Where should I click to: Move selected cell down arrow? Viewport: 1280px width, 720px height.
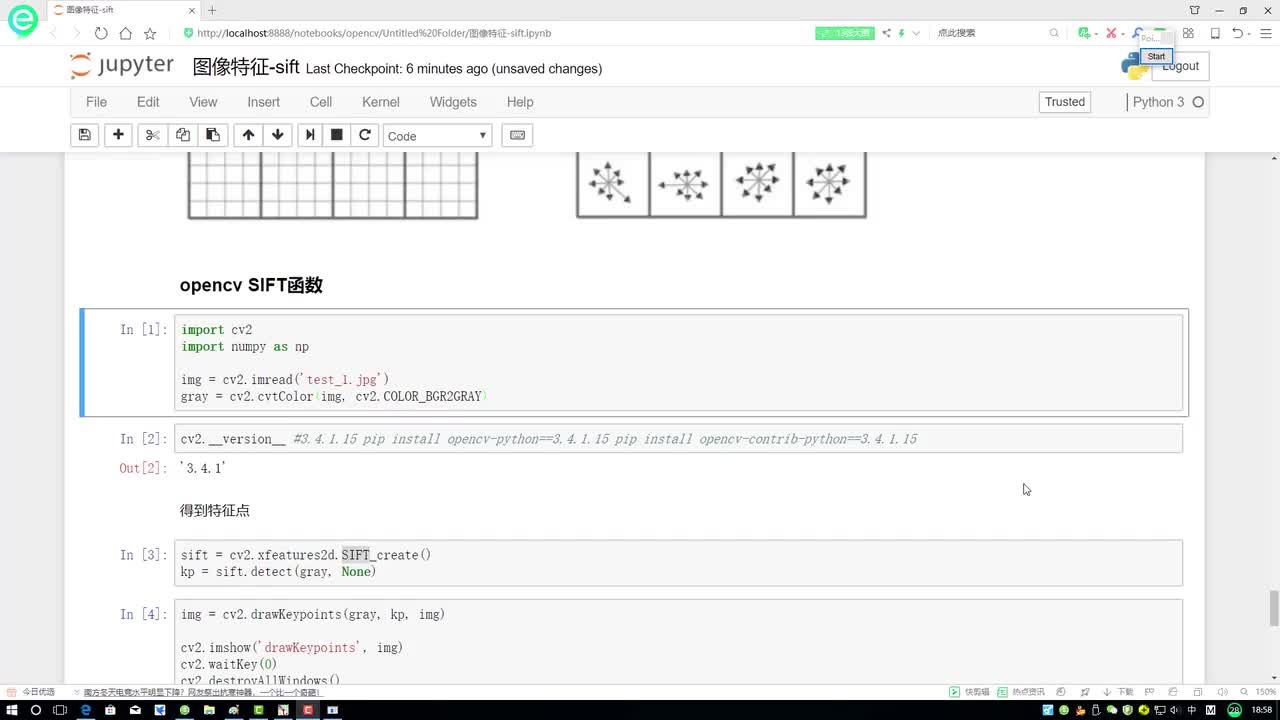tap(278, 135)
